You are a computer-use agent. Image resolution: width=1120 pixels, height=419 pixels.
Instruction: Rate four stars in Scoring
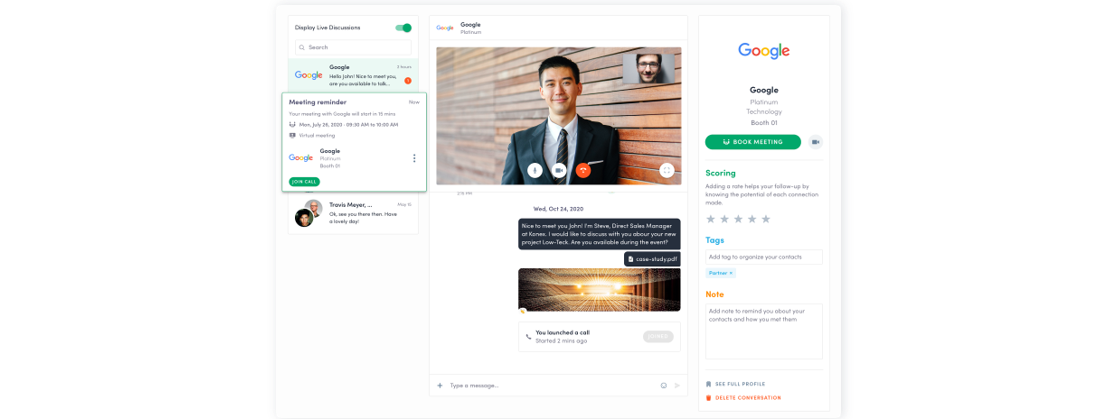click(x=752, y=219)
